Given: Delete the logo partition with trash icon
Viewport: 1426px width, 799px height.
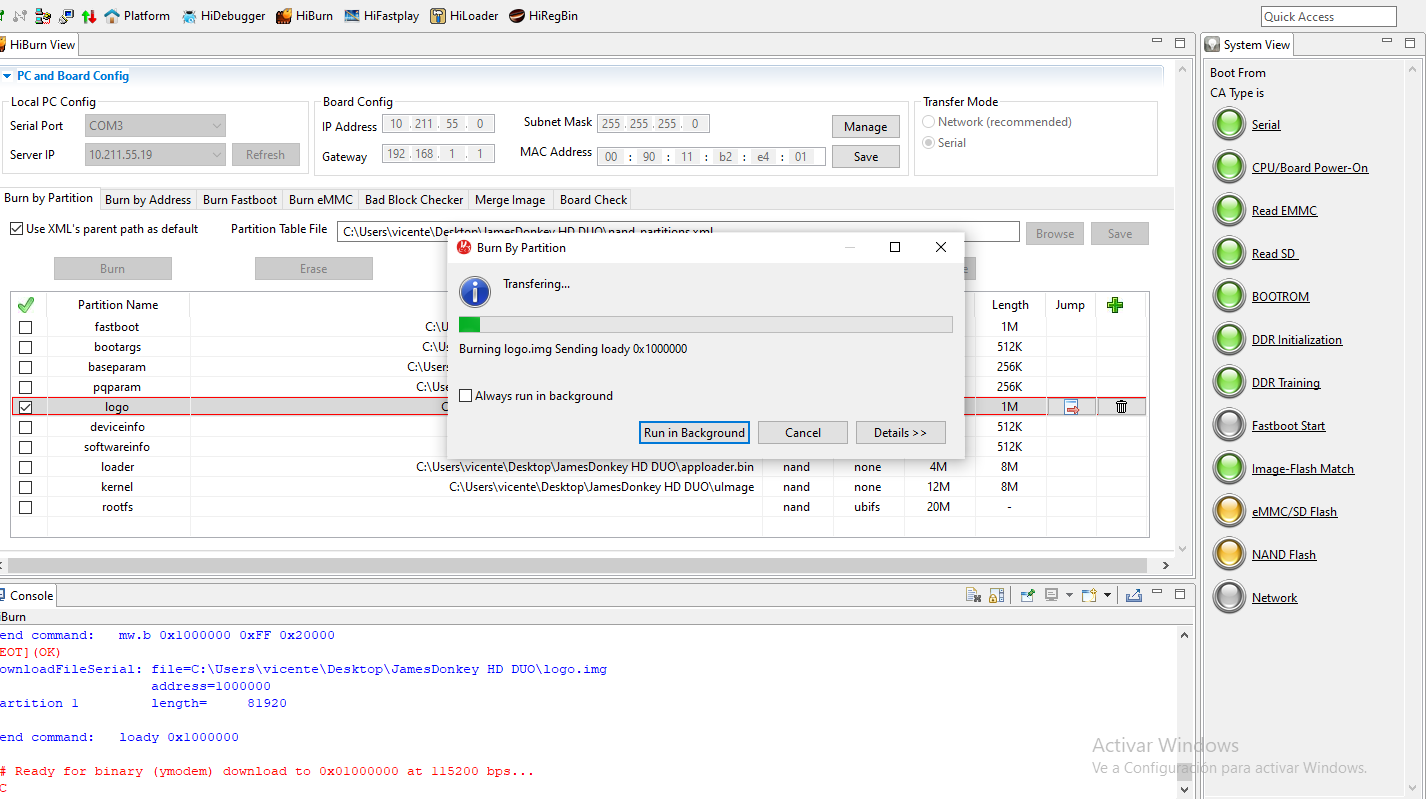Looking at the screenshot, I should pyautogui.click(x=1121, y=407).
